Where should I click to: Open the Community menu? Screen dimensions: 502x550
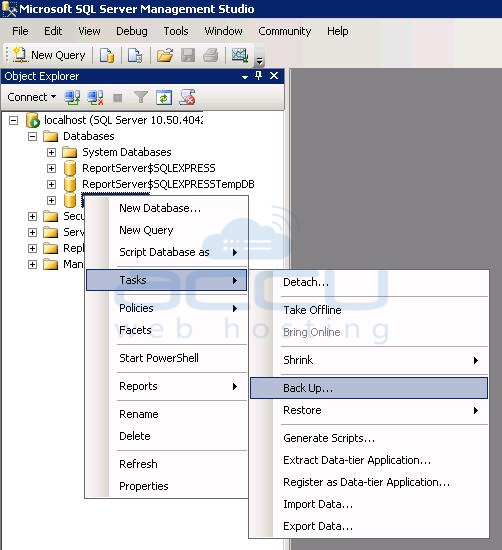click(285, 31)
